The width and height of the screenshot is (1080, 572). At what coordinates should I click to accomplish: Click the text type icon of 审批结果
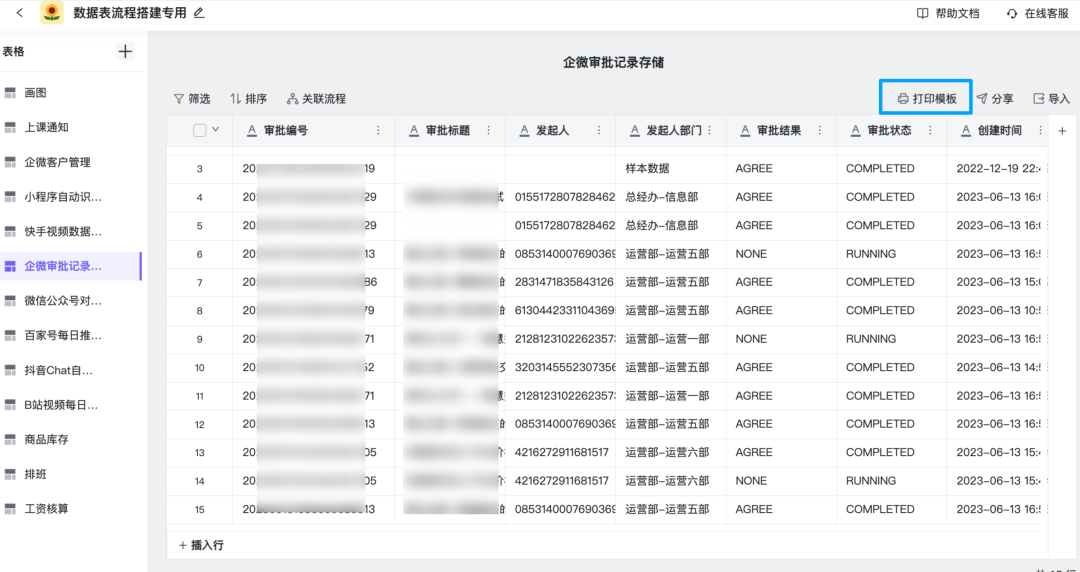(745, 130)
